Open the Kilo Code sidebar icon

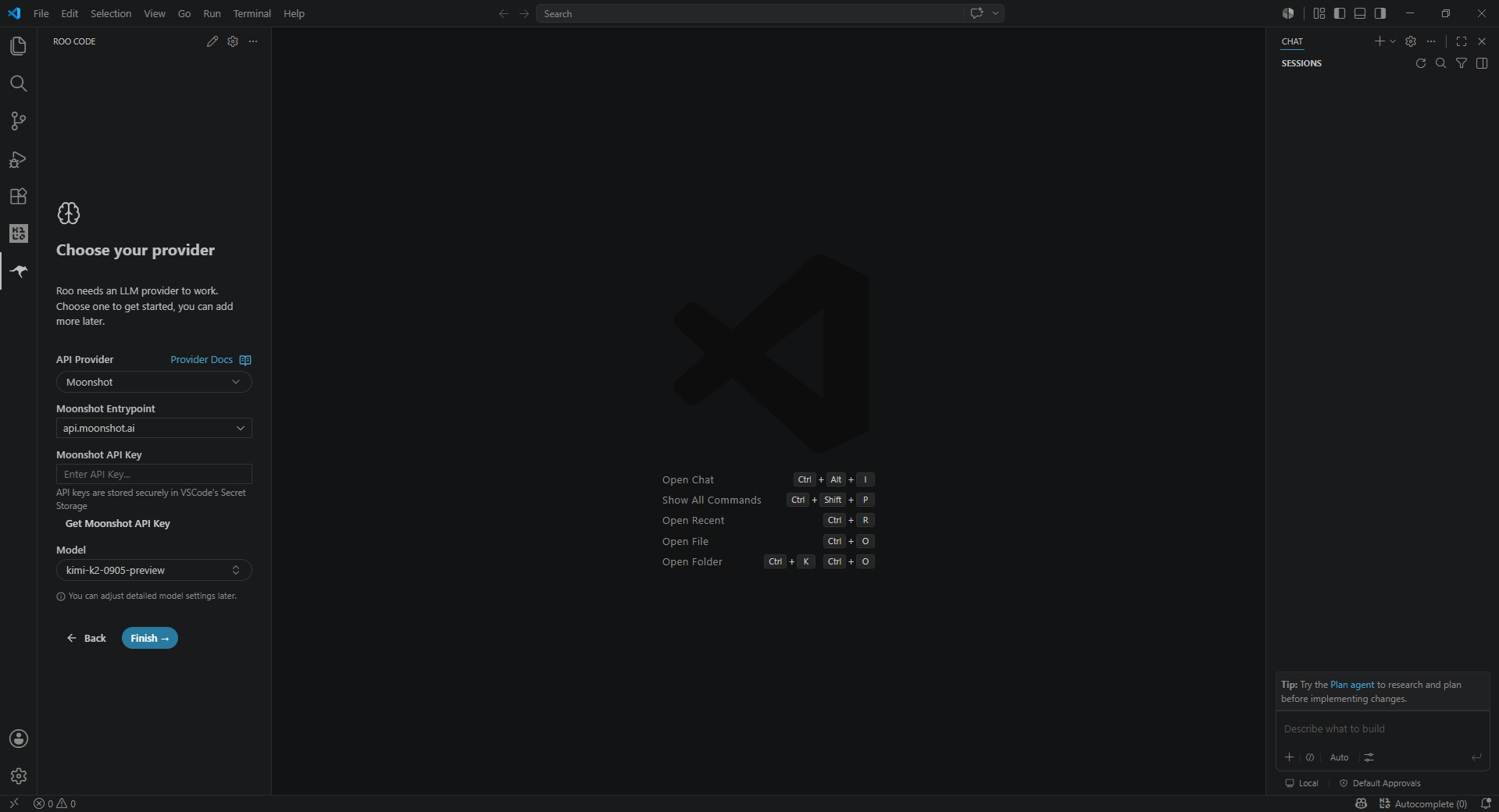point(18,233)
